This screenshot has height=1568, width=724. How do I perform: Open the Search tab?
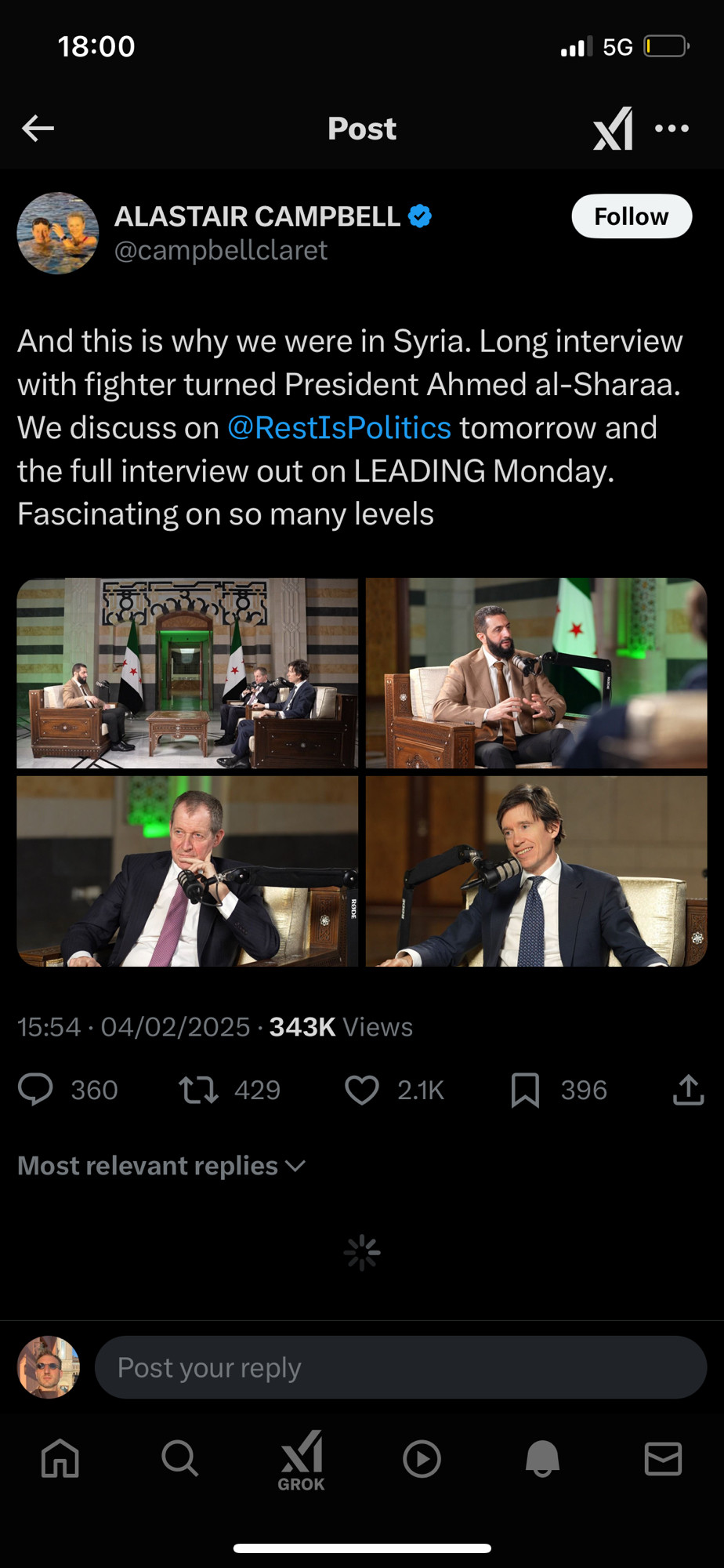coord(180,1459)
